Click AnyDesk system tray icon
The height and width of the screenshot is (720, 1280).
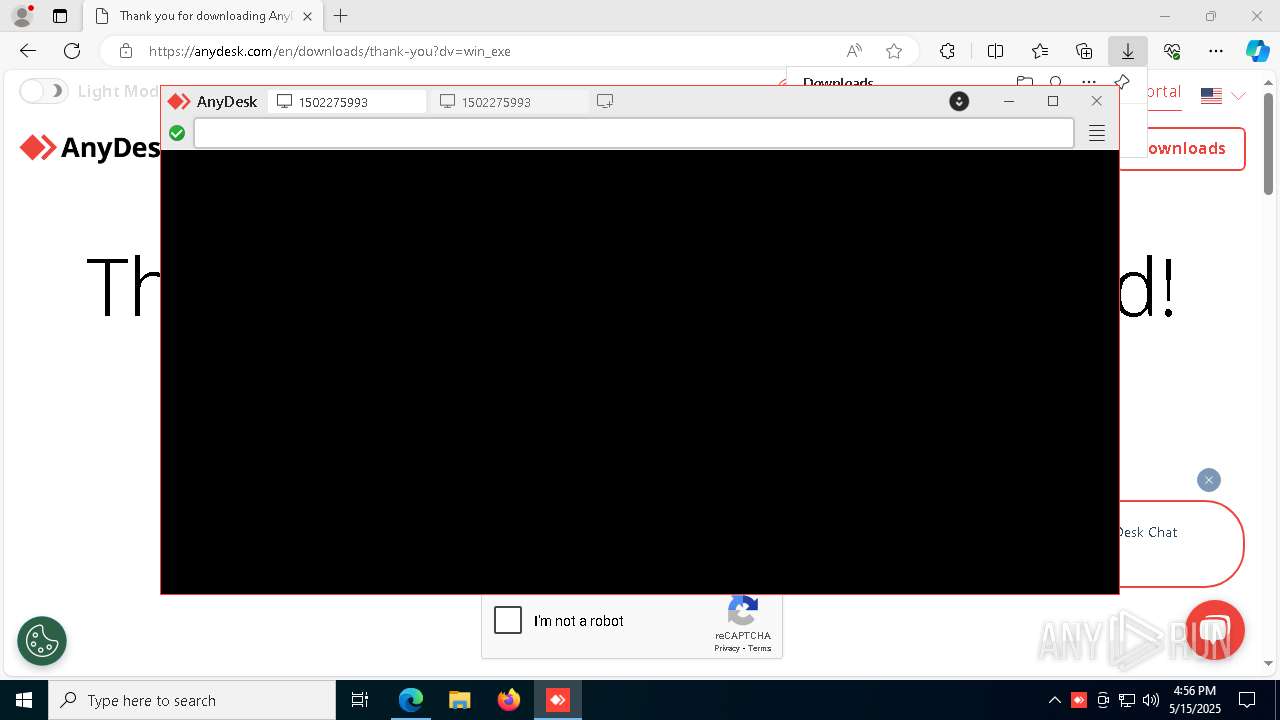(1079, 700)
